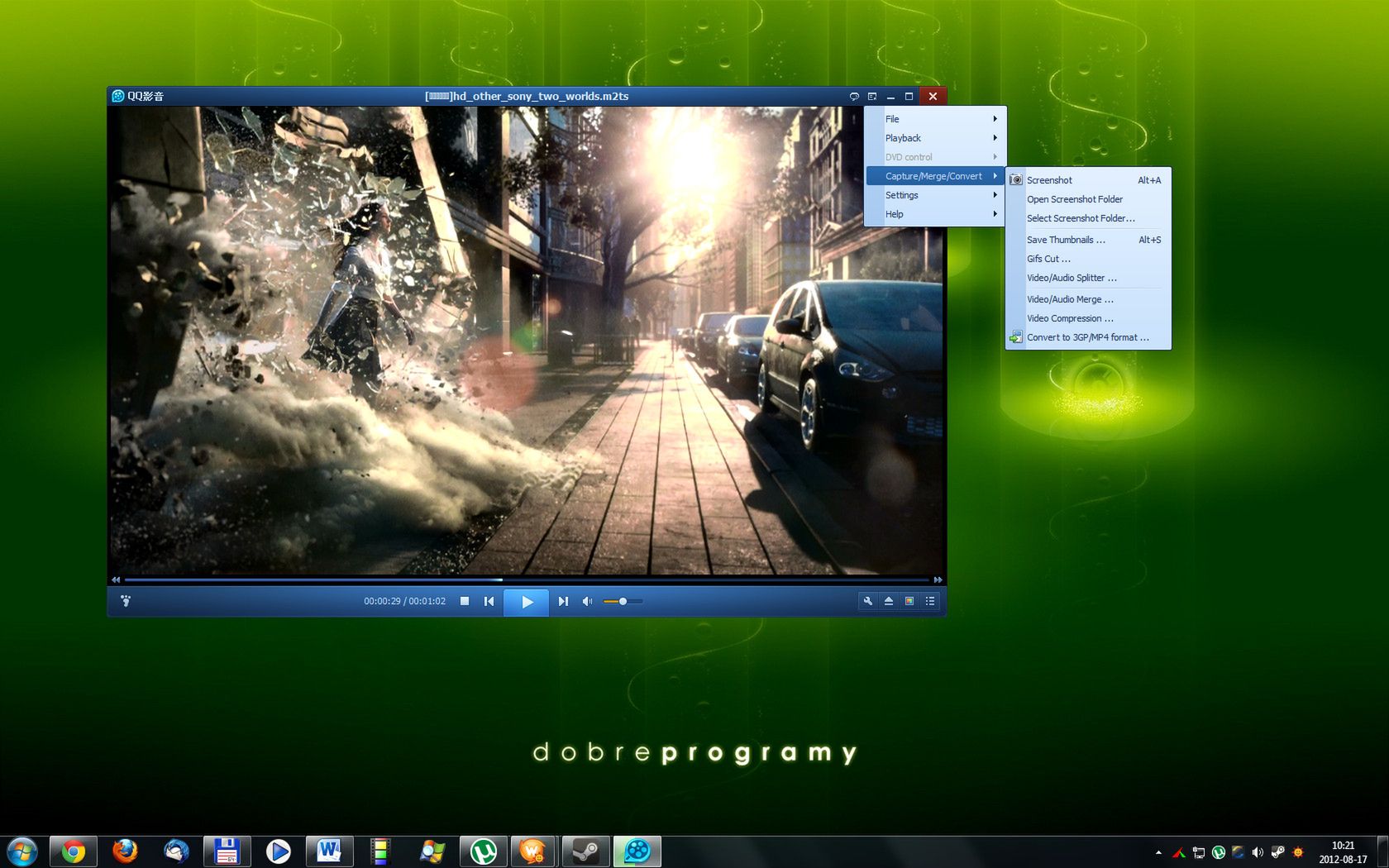The image size is (1389, 868).
Task: Open the Settings submenu
Action: tap(935, 195)
